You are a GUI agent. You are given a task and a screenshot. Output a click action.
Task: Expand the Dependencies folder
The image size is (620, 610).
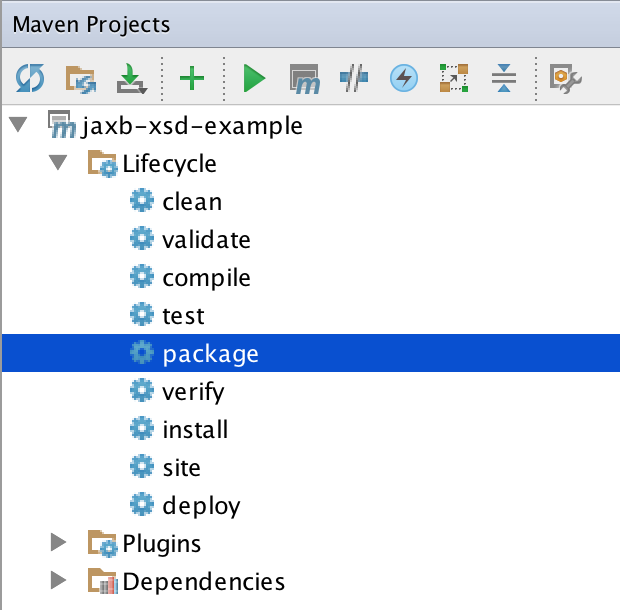click(x=58, y=580)
